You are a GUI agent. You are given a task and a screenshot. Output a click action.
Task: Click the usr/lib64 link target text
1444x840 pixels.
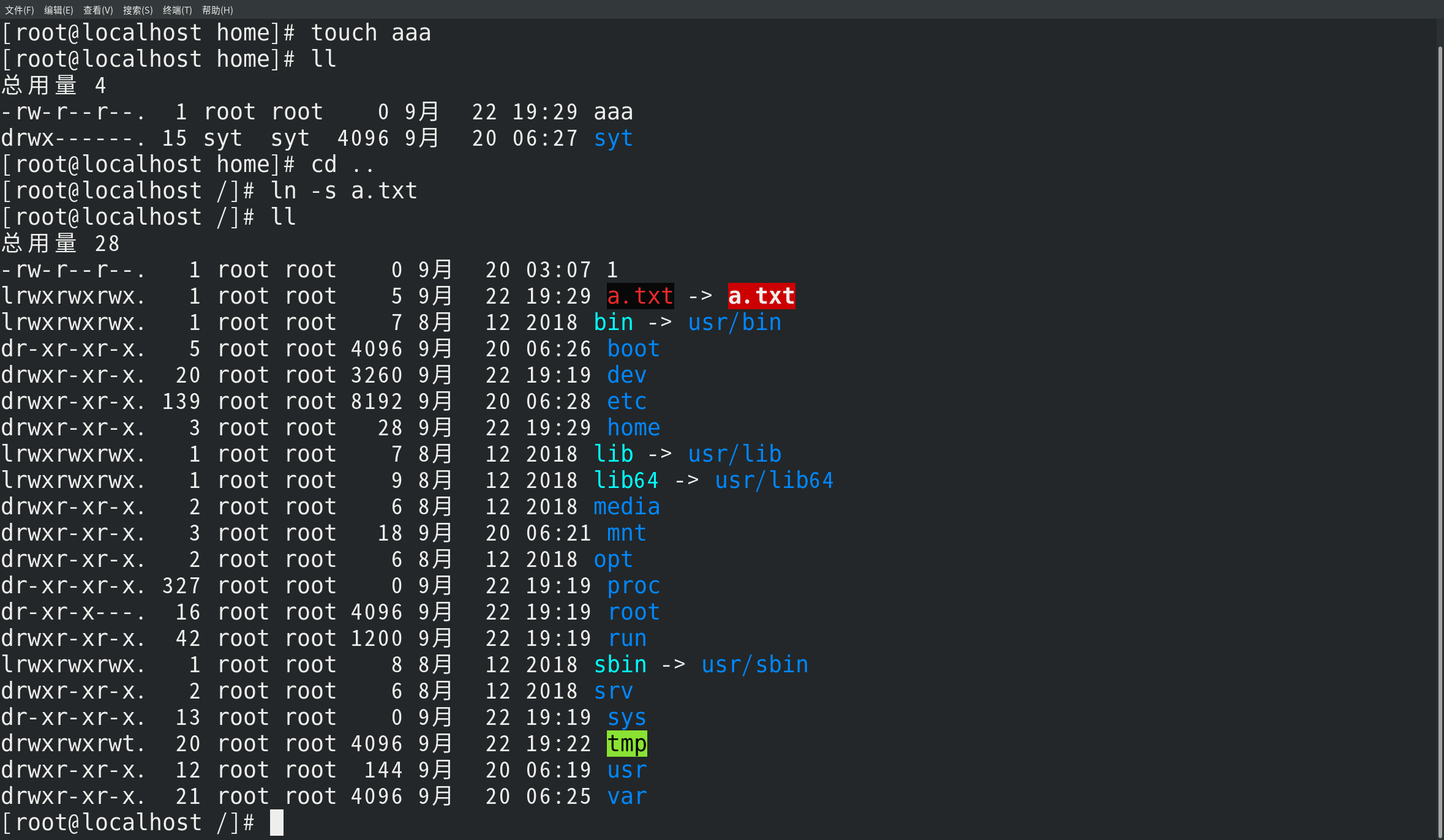click(x=774, y=481)
